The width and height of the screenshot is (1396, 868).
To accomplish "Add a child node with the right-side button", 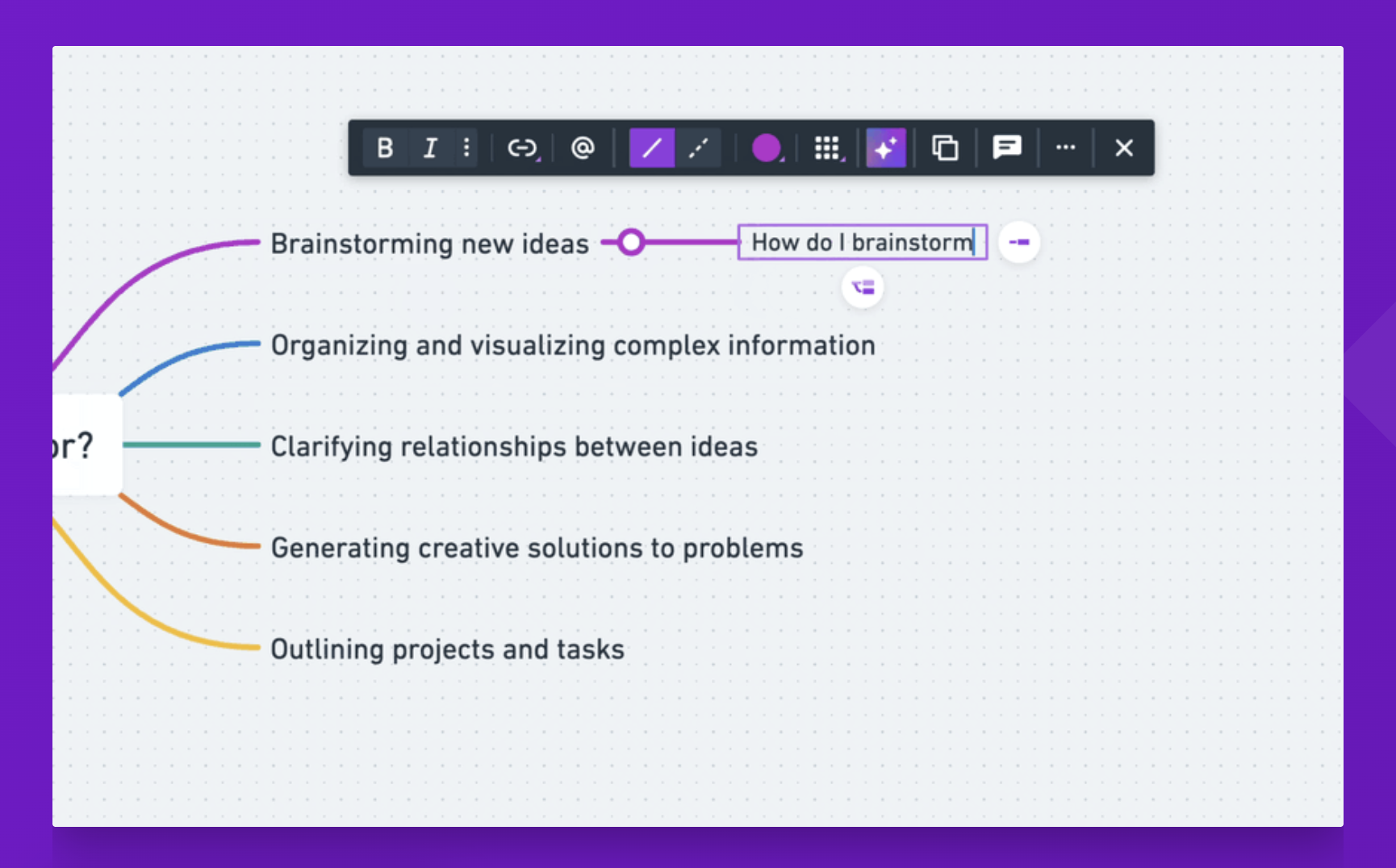I will point(1019,242).
